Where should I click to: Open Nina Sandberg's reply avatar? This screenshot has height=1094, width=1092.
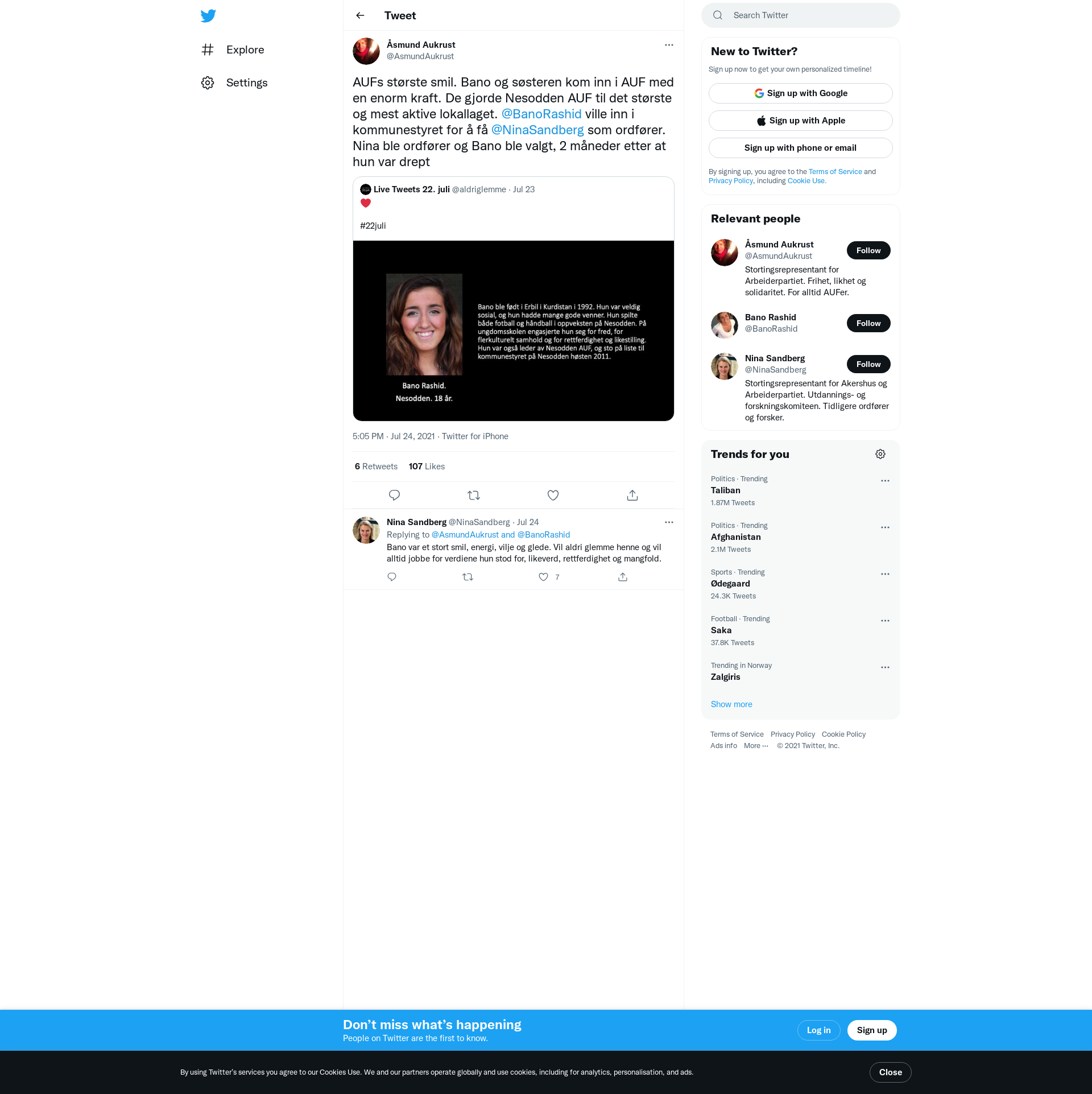click(x=366, y=530)
